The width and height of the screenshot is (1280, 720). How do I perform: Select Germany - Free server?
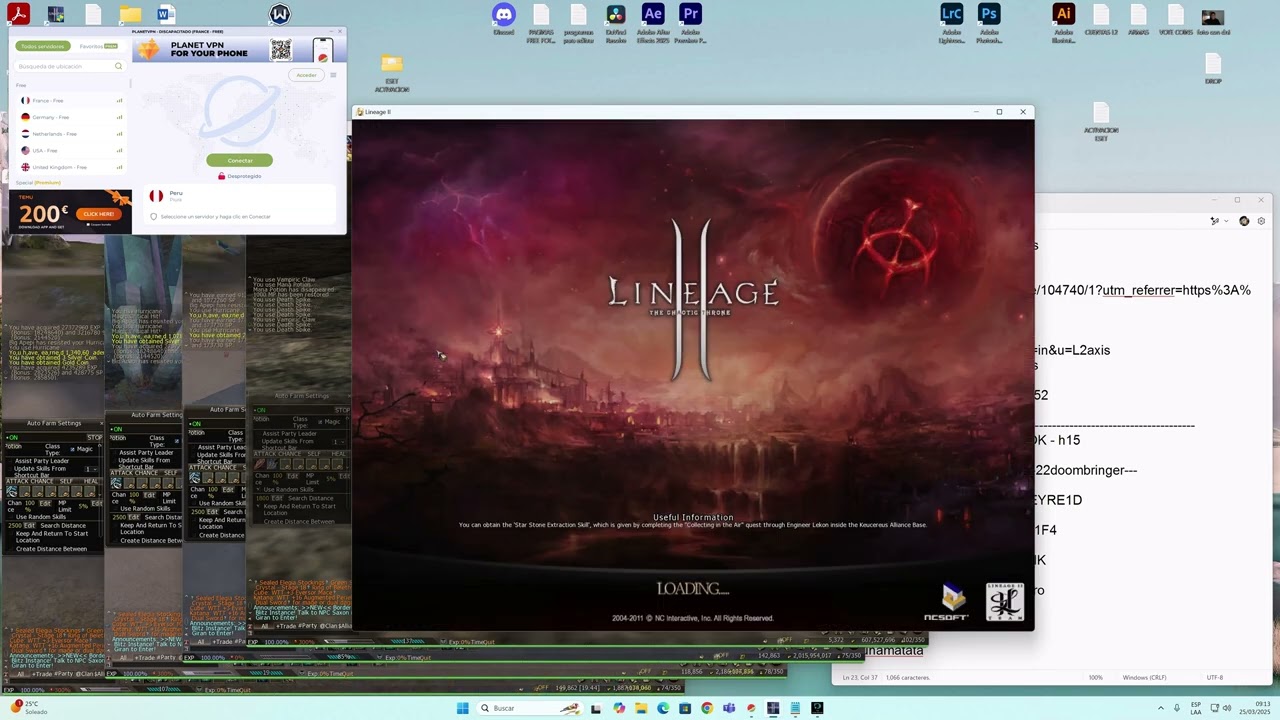[70, 117]
